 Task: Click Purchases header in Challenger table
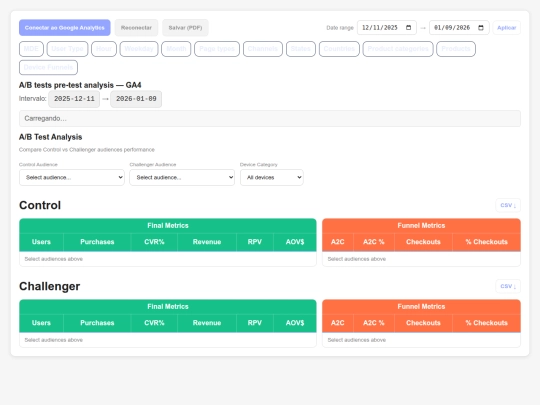coord(97,323)
